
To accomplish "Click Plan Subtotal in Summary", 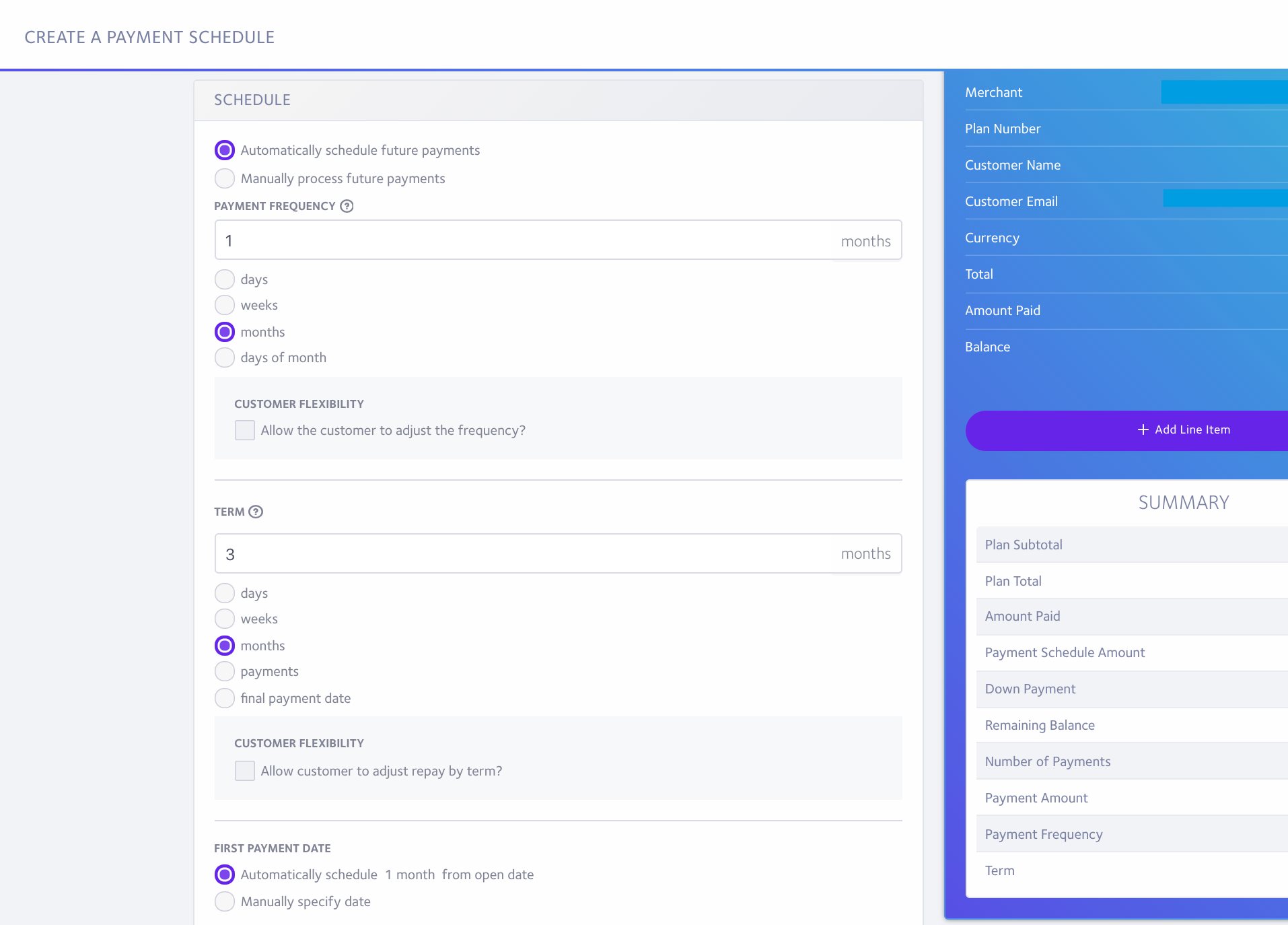I will [x=1132, y=545].
